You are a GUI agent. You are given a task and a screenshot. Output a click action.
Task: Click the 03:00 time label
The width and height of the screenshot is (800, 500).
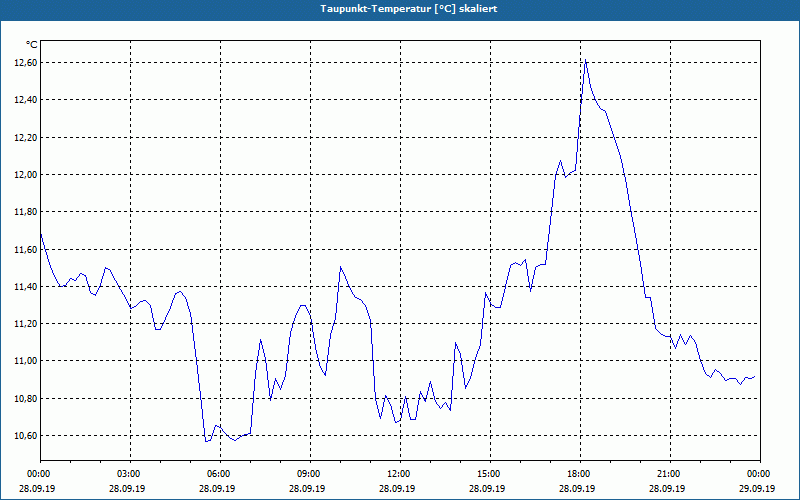click(x=130, y=474)
